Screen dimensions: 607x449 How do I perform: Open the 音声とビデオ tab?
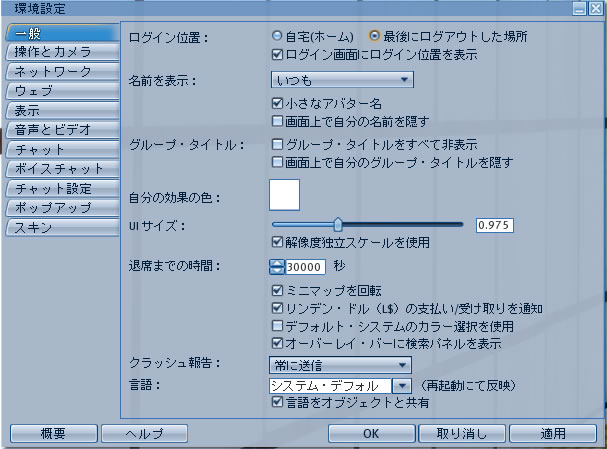63,130
